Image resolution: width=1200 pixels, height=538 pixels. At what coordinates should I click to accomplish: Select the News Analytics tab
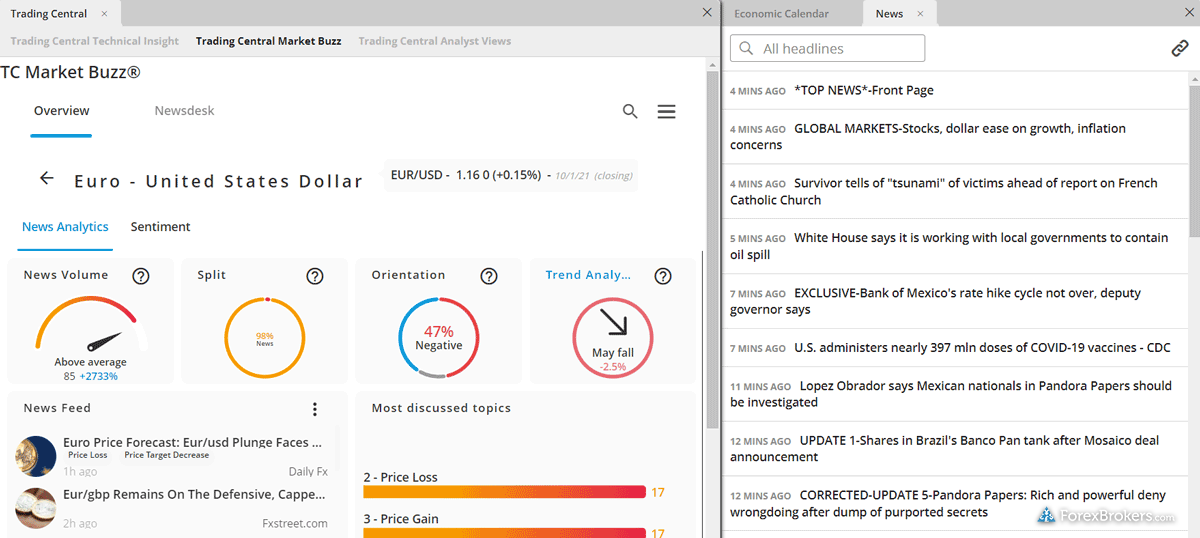point(65,227)
